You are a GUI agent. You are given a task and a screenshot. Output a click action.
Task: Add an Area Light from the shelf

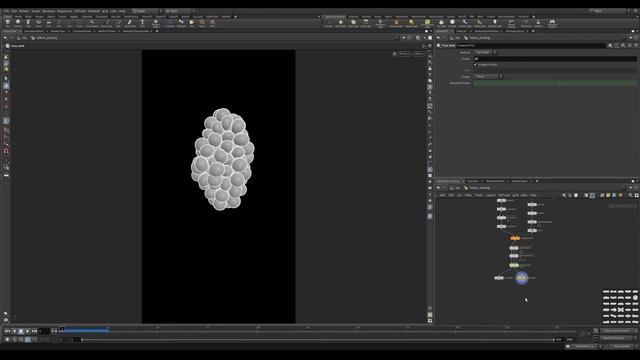pos(366,23)
